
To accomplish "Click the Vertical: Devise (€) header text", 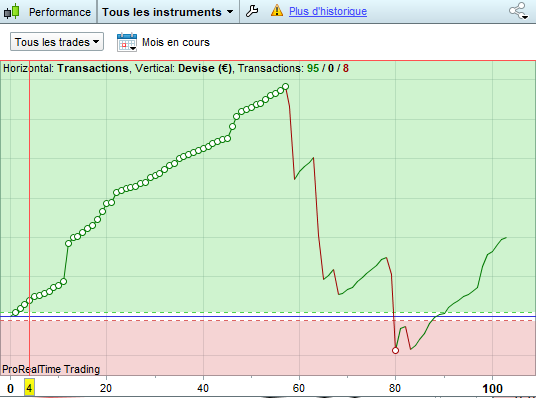I will (183, 68).
